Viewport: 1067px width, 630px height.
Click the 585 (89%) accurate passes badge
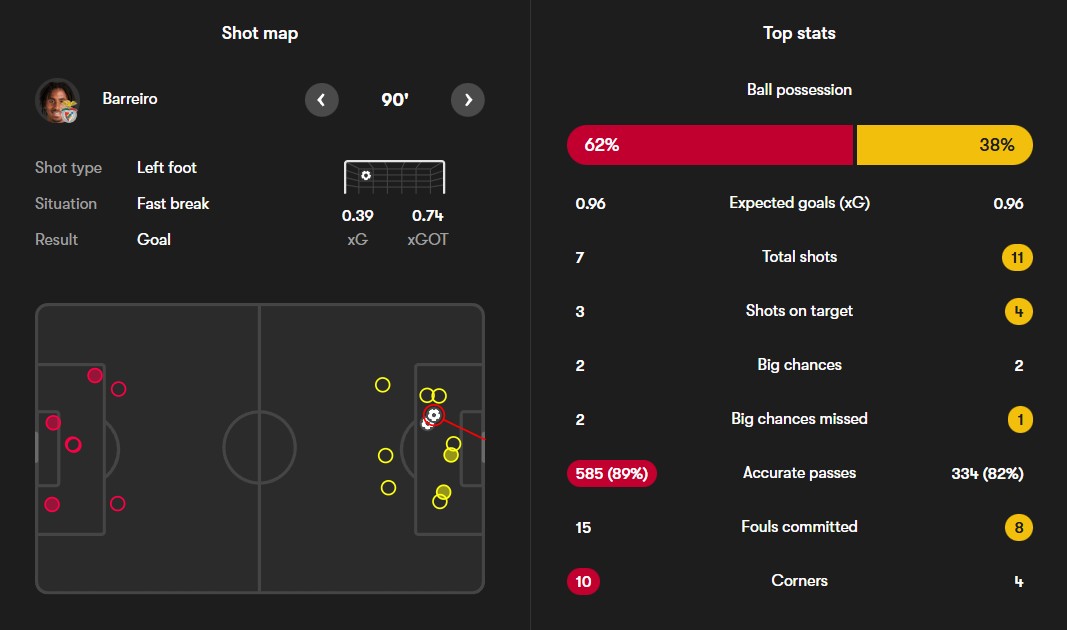612,473
